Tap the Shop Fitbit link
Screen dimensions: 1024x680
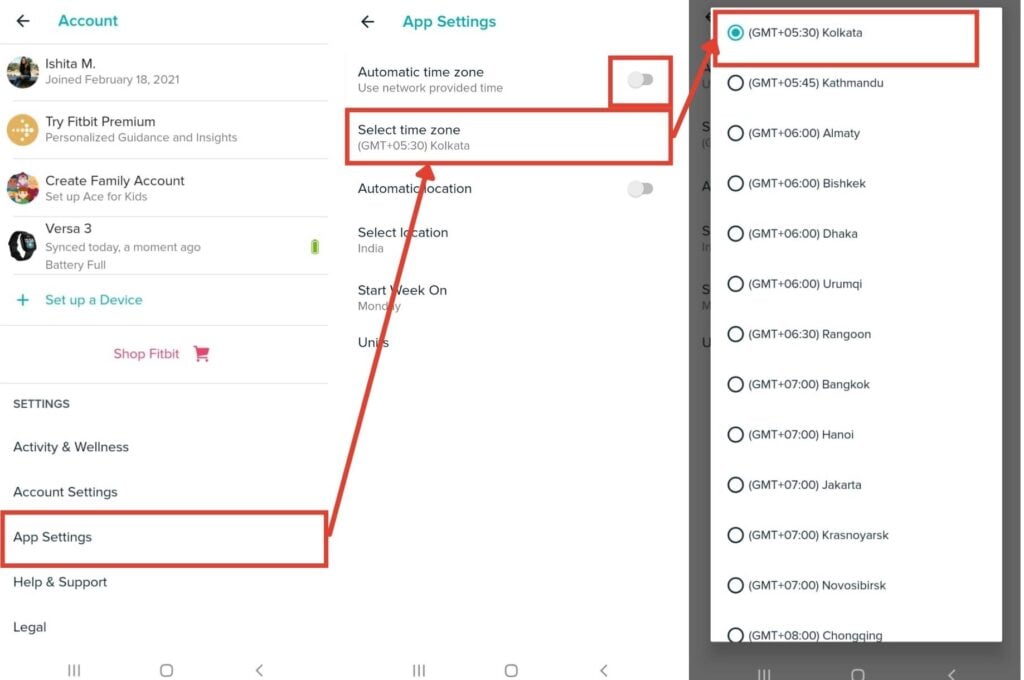tap(146, 353)
